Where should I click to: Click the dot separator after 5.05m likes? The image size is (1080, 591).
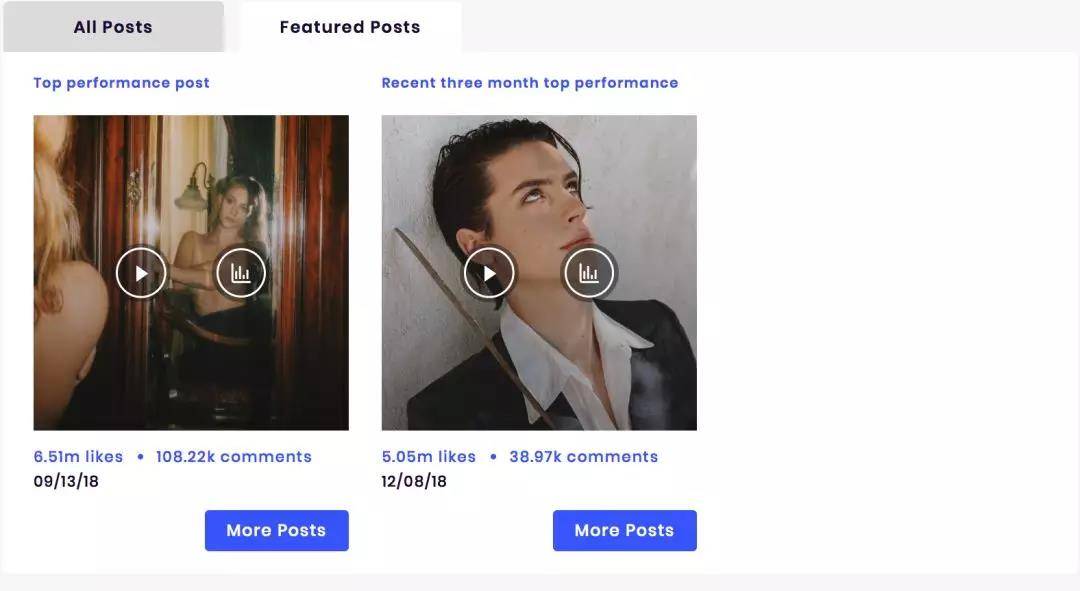pos(493,457)
